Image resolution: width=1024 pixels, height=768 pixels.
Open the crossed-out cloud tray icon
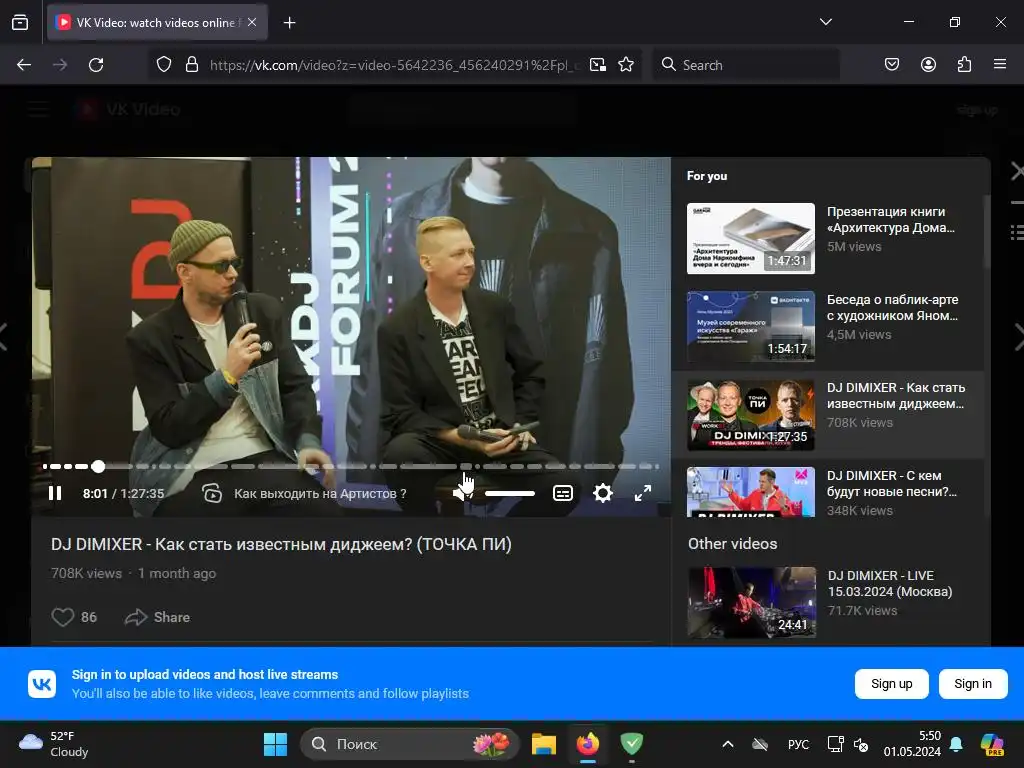tap(760, 744)
